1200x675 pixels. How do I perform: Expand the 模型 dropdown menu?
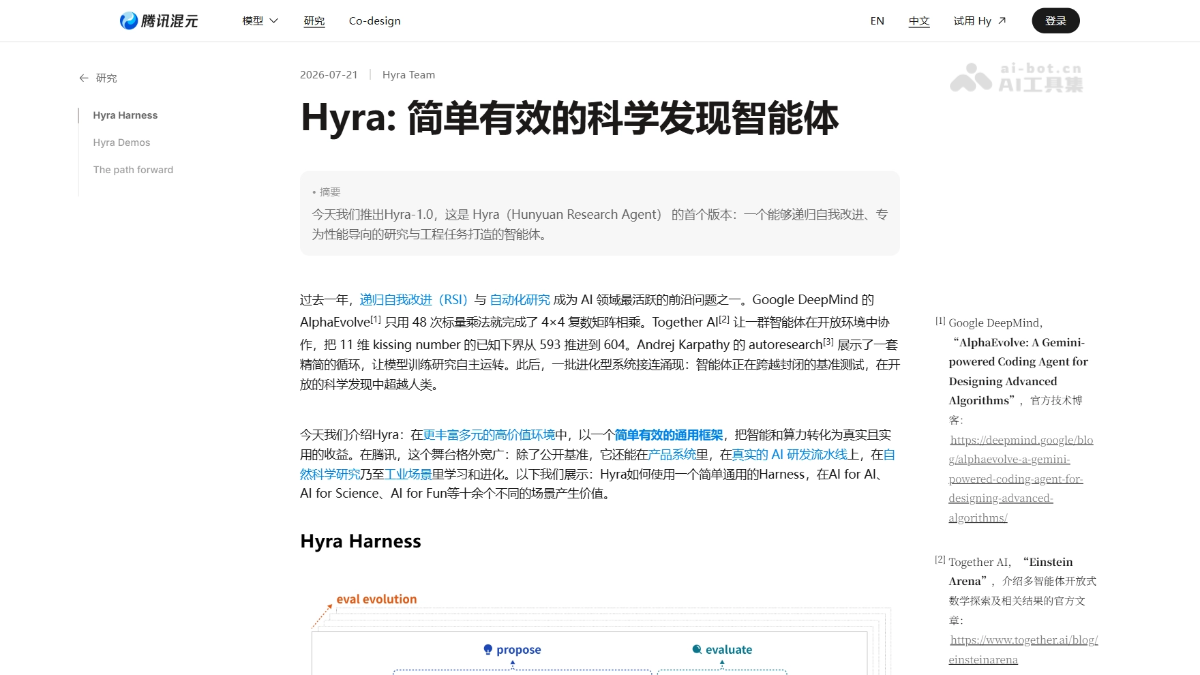click(260, 21)
